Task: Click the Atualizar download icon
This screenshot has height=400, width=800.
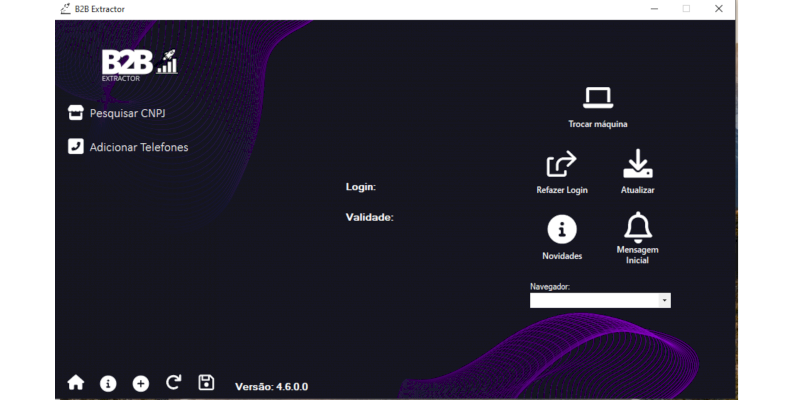Action: pos(638,163)
